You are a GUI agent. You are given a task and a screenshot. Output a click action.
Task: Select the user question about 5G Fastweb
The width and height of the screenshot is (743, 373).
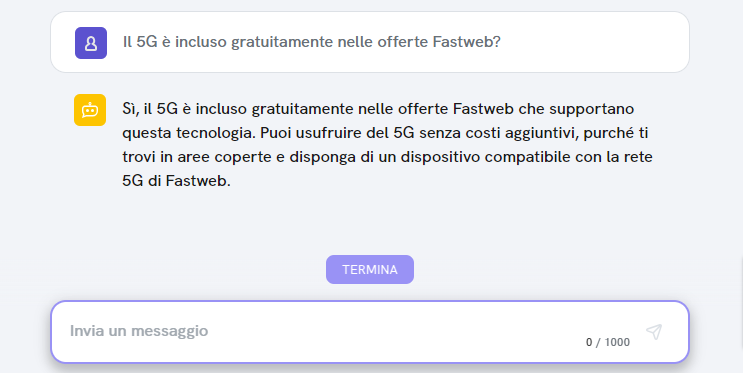[311, 42]
